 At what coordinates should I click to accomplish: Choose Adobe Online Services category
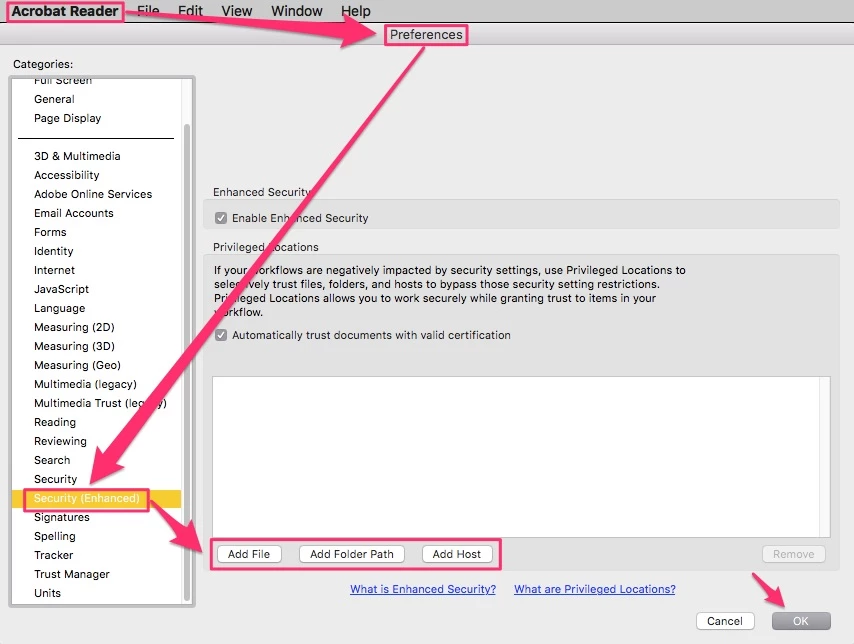93,195
